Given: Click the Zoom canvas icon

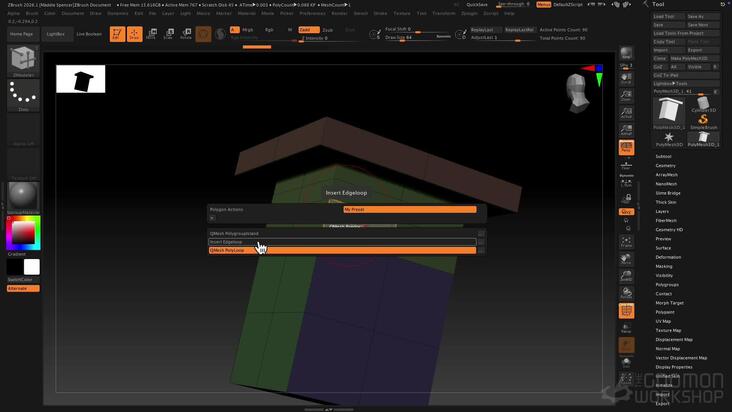Looking at the screenshot, I should tap(626, 96).
